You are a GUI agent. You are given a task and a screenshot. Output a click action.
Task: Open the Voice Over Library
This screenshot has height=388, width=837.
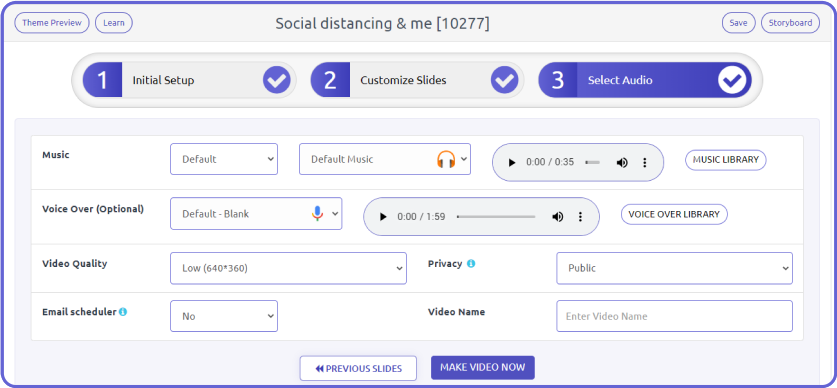point(674,214)
